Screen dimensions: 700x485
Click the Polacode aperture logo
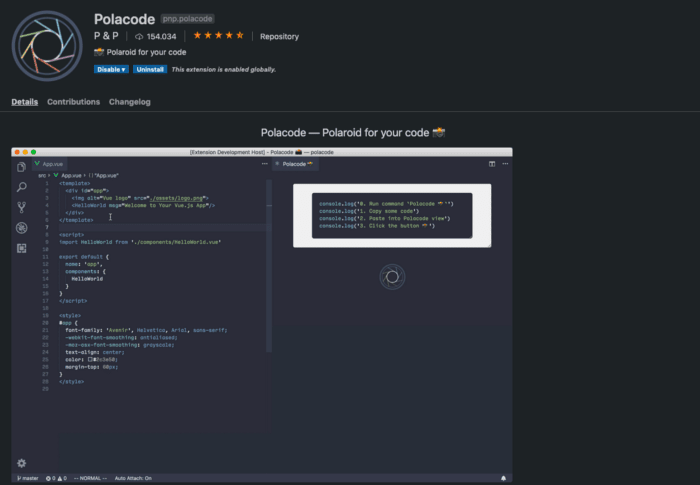tap(47, 46)
